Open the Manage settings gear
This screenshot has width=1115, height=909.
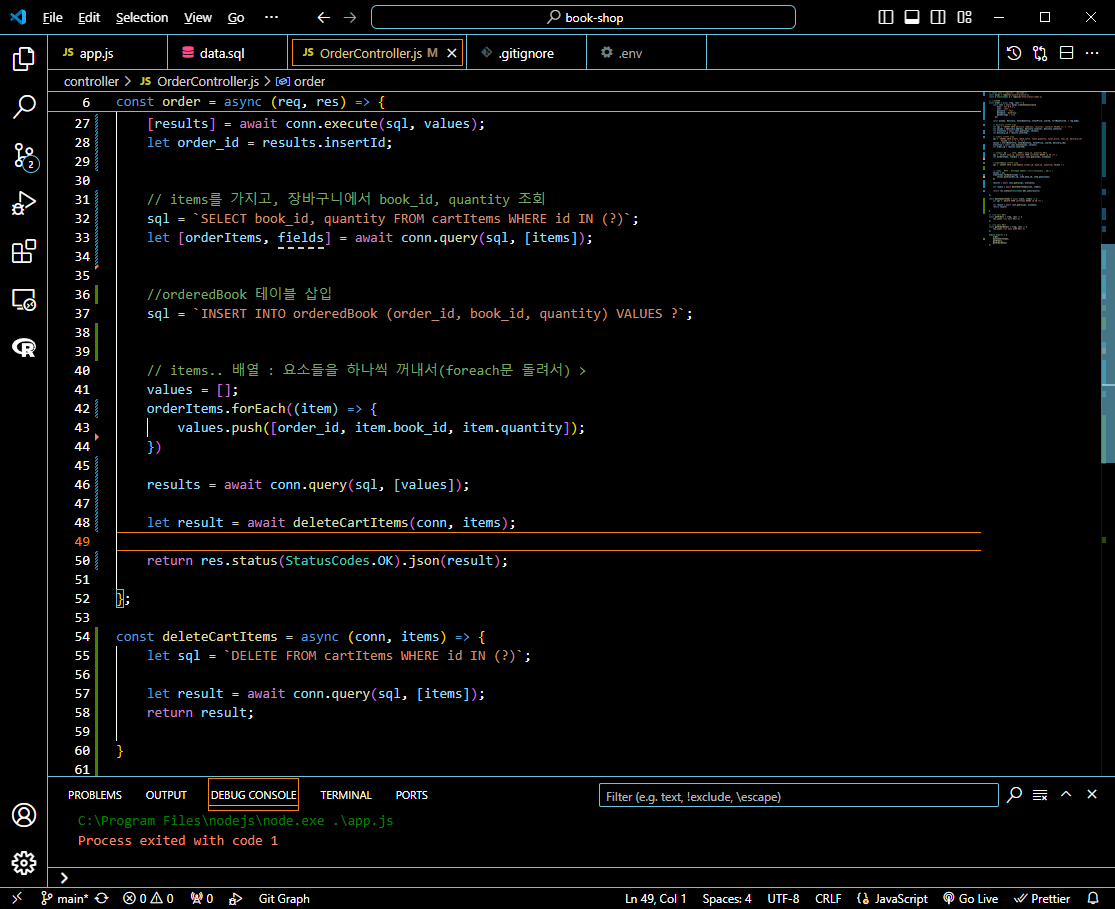coord(23,863)
